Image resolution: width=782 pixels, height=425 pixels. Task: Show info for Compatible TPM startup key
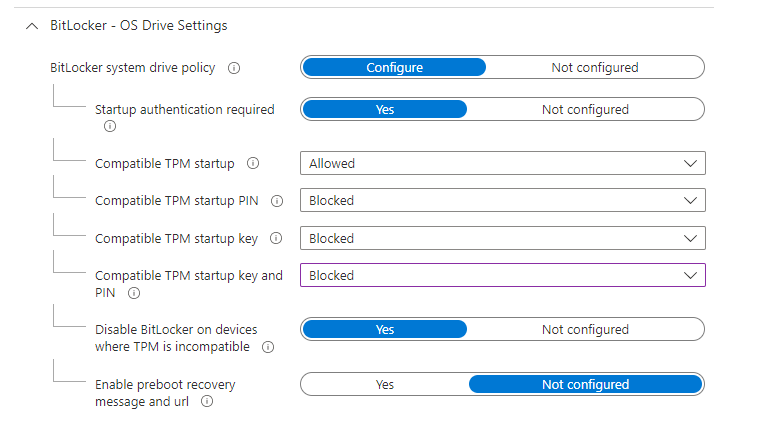276,238
